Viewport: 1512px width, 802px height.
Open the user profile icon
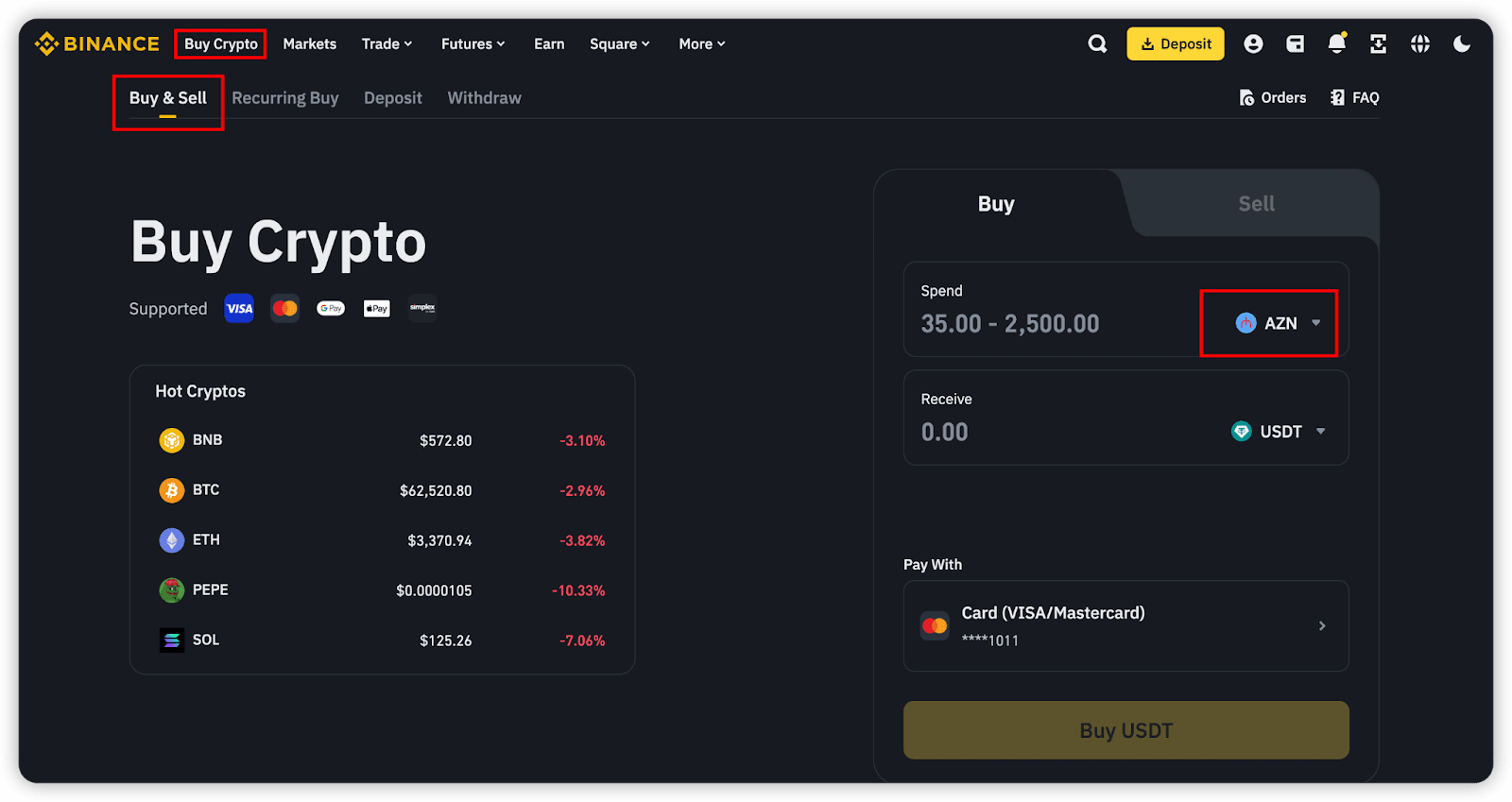pyautogui.click(x=1253, y=43)
